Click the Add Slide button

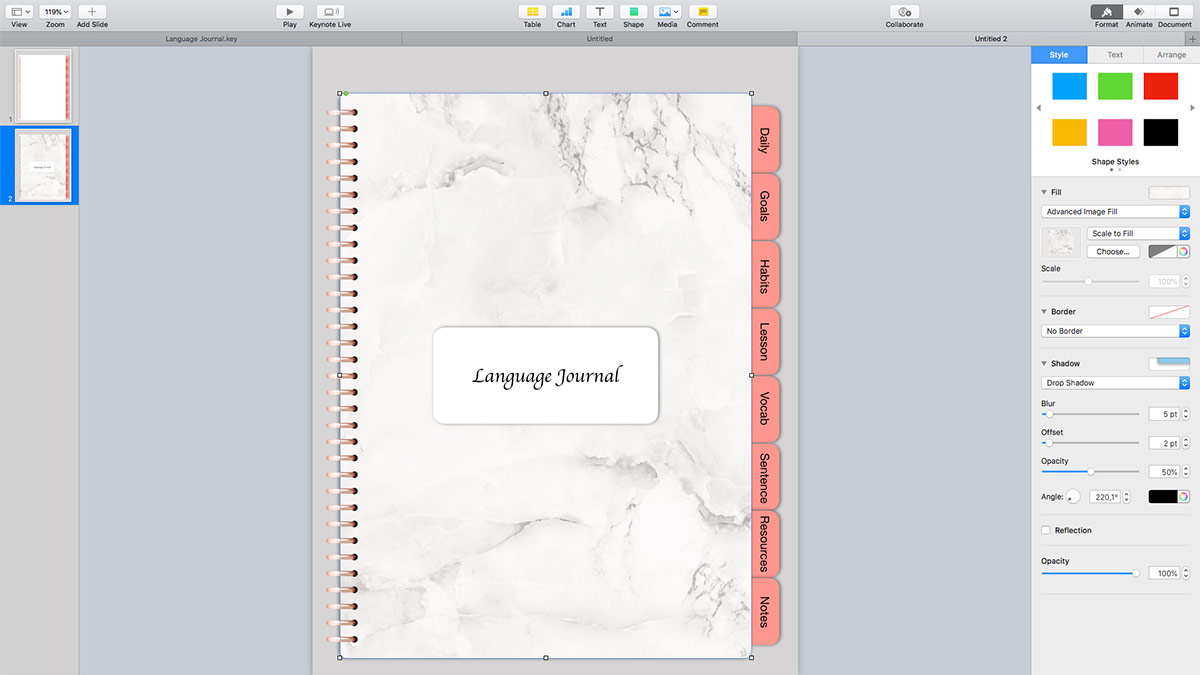(92, 12)
